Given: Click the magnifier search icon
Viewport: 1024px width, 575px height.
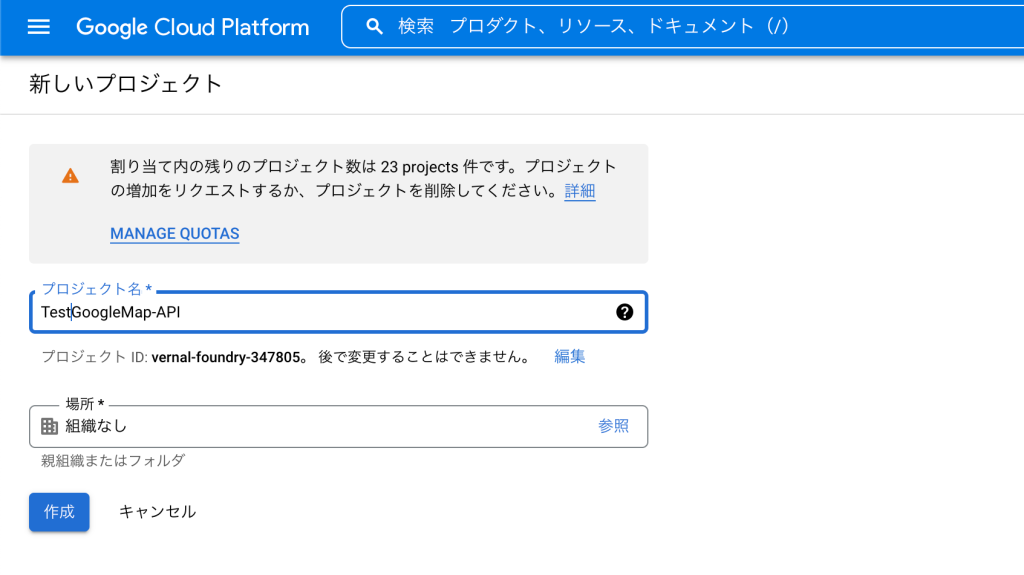Looking at the screenshot, I should pos(374,26).
